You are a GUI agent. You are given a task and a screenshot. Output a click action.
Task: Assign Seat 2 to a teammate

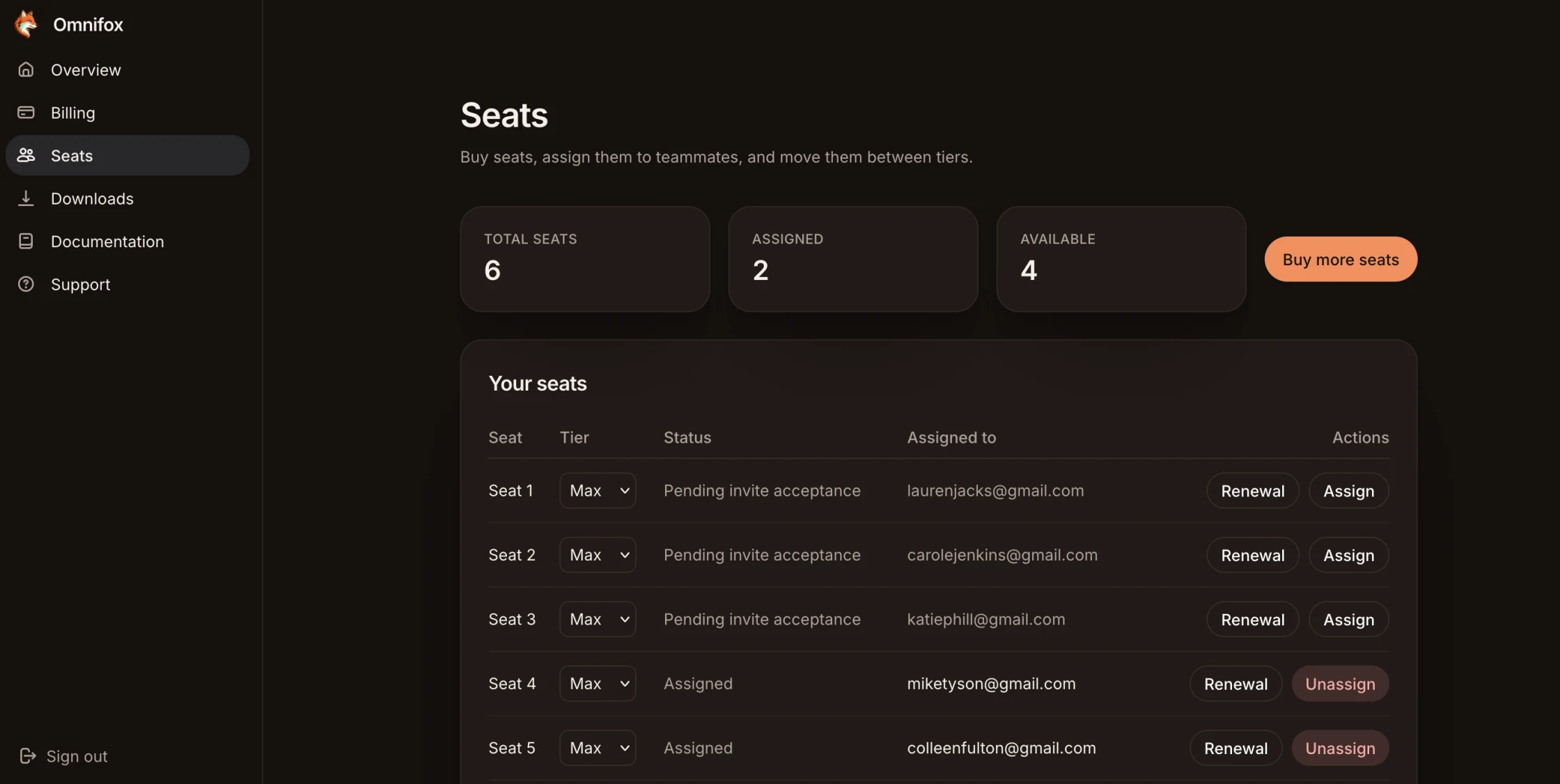click(x=1349, y=555)
